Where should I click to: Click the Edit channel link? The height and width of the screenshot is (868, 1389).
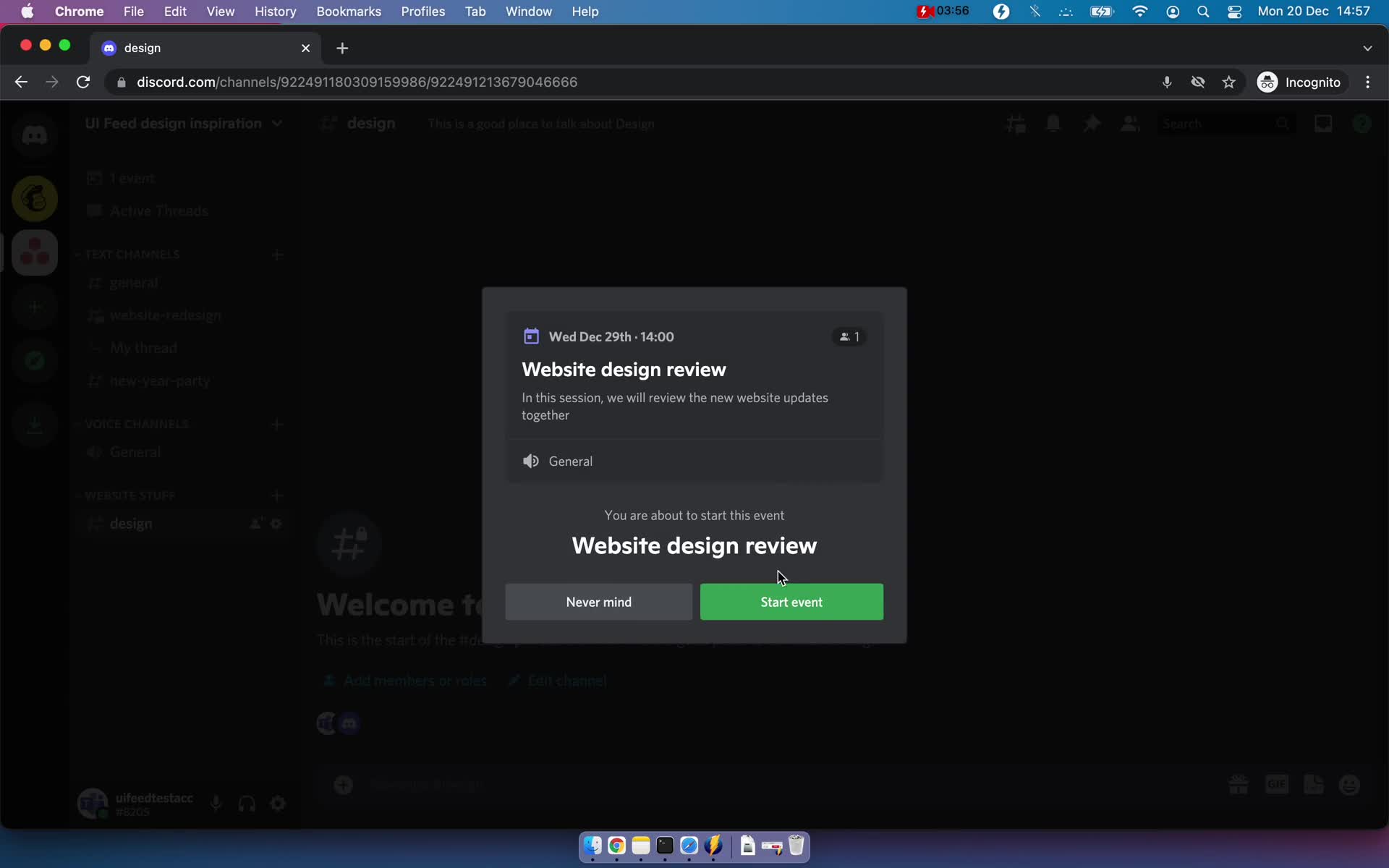pyautogui.click(x=558, y=681)
